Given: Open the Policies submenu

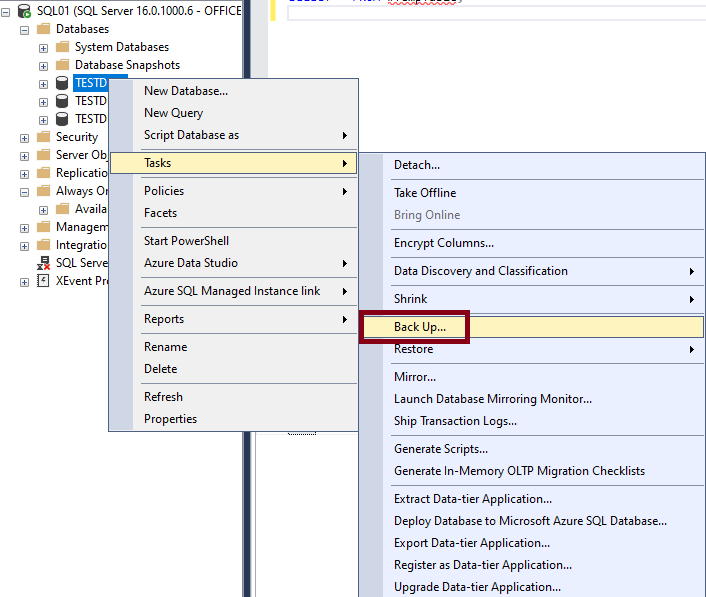Looking at the screenshot, I should point(233,191).
